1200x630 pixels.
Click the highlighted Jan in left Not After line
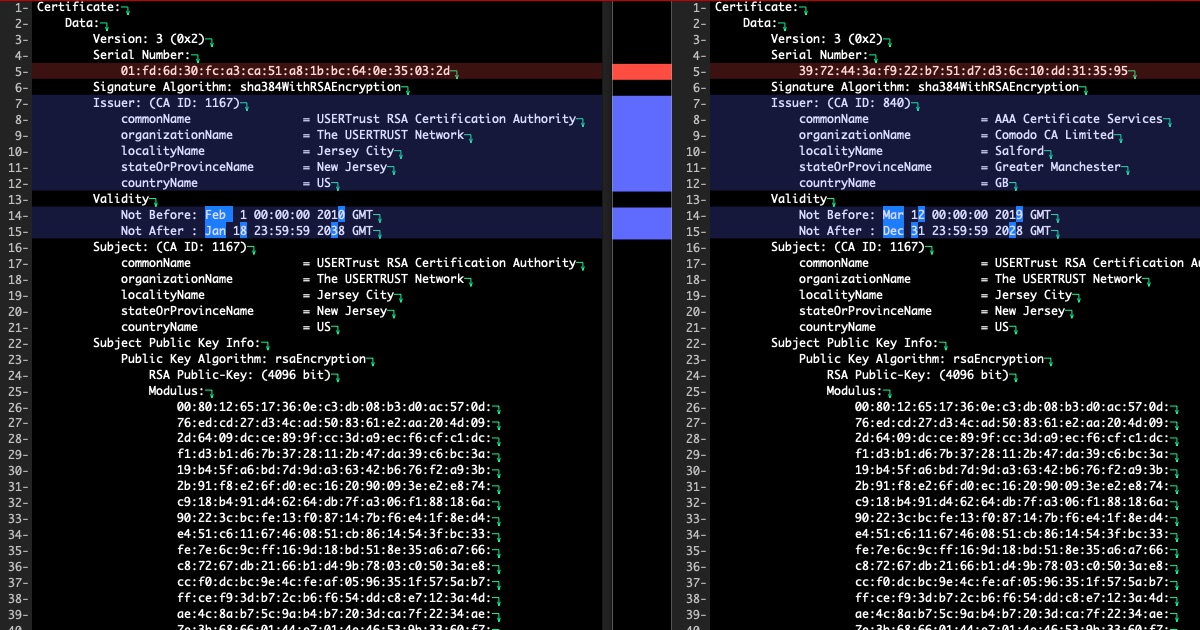[x=217, y=231]
